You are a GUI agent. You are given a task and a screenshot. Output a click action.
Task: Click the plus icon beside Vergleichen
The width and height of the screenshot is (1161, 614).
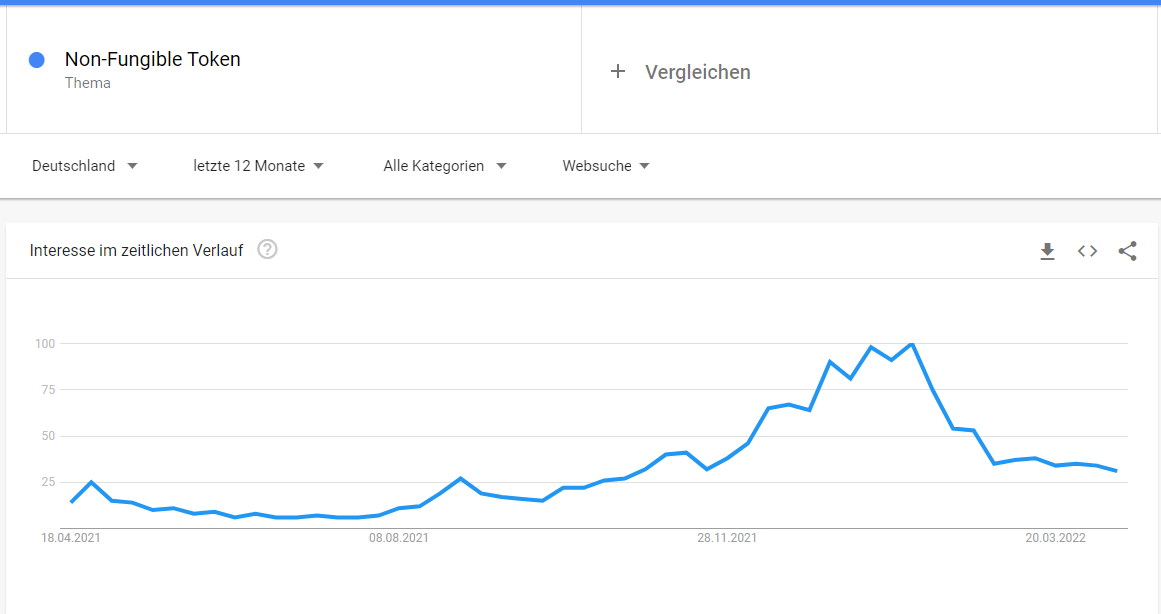[618, 71]
